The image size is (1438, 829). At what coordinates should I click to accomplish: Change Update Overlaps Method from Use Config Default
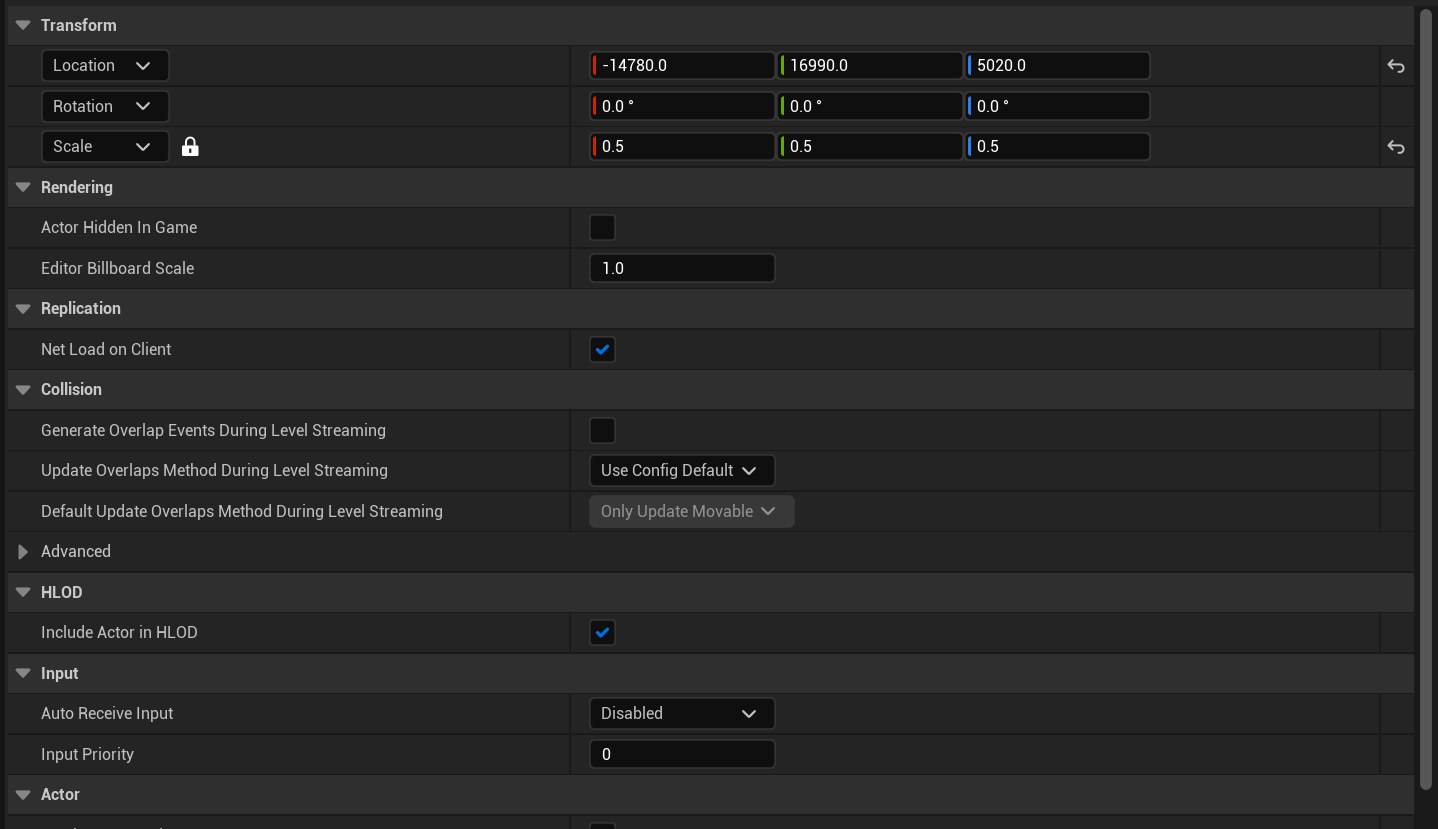(x=682, y=470)
